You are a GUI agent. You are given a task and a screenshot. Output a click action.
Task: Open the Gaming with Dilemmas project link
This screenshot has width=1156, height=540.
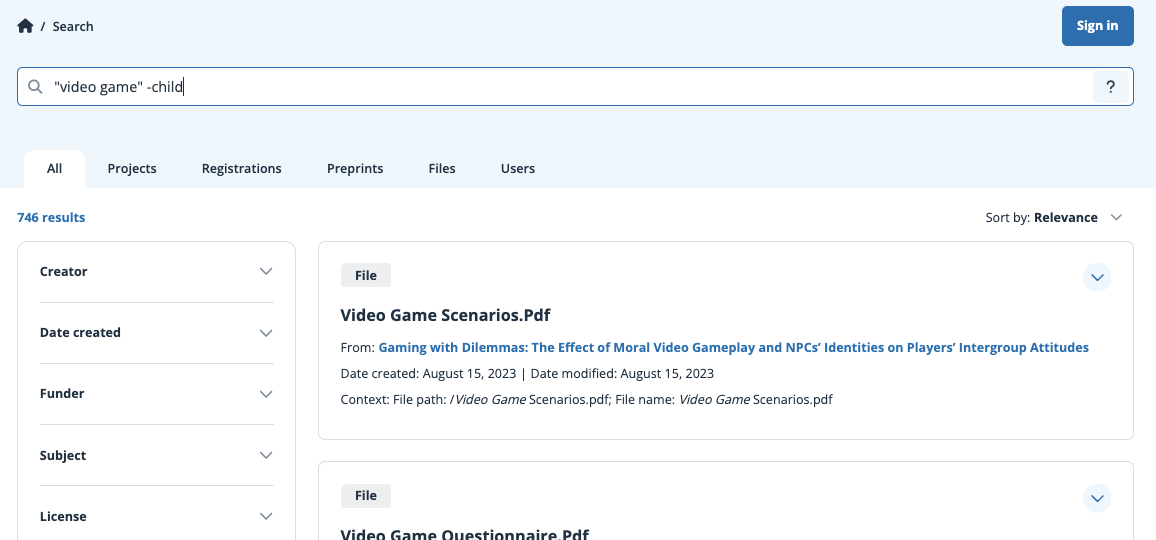coord(734,347)
